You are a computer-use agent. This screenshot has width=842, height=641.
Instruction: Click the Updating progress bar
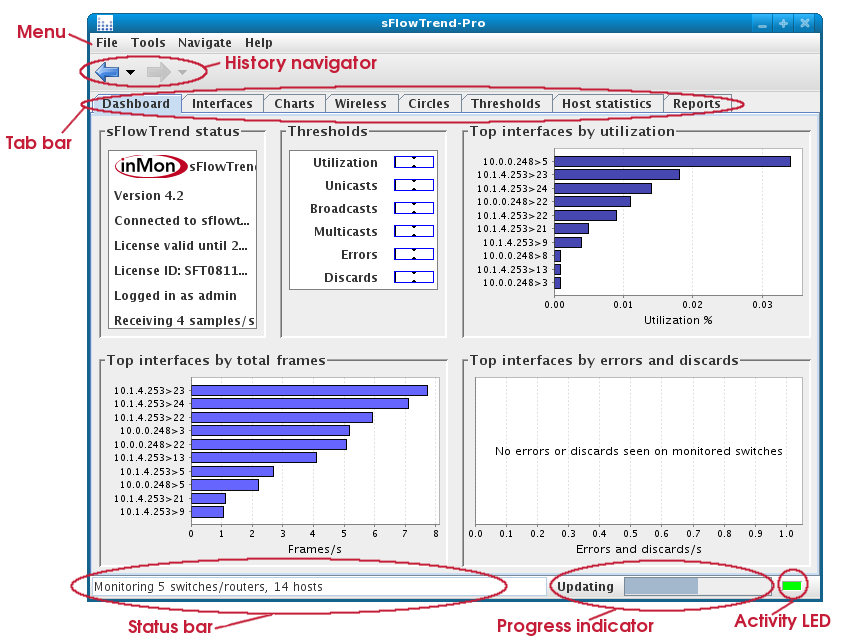tap(696, 586)
